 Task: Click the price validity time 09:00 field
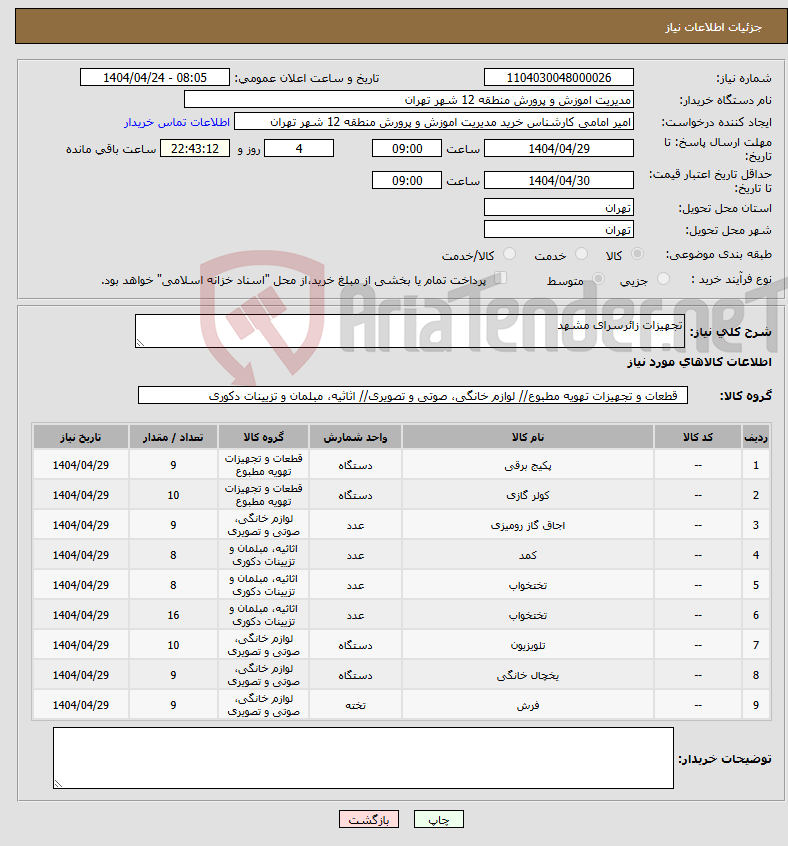(x=407, y=181)
